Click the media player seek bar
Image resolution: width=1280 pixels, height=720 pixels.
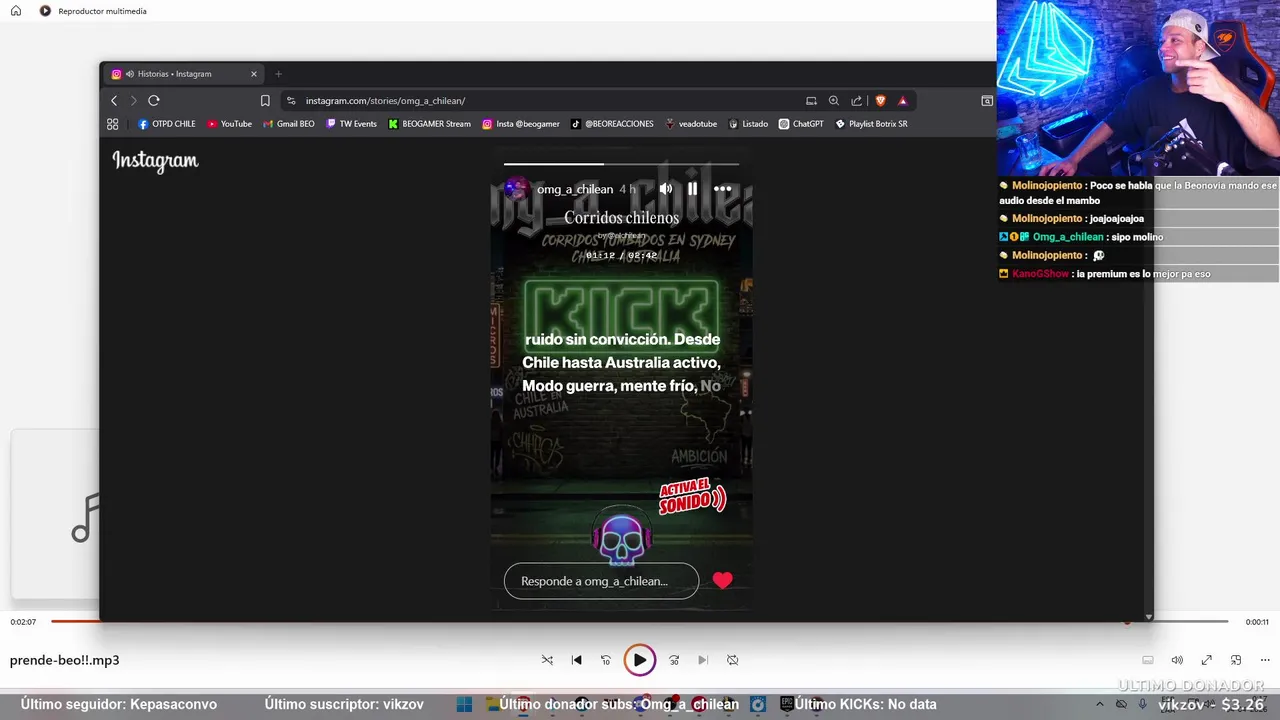coord(640,621)
